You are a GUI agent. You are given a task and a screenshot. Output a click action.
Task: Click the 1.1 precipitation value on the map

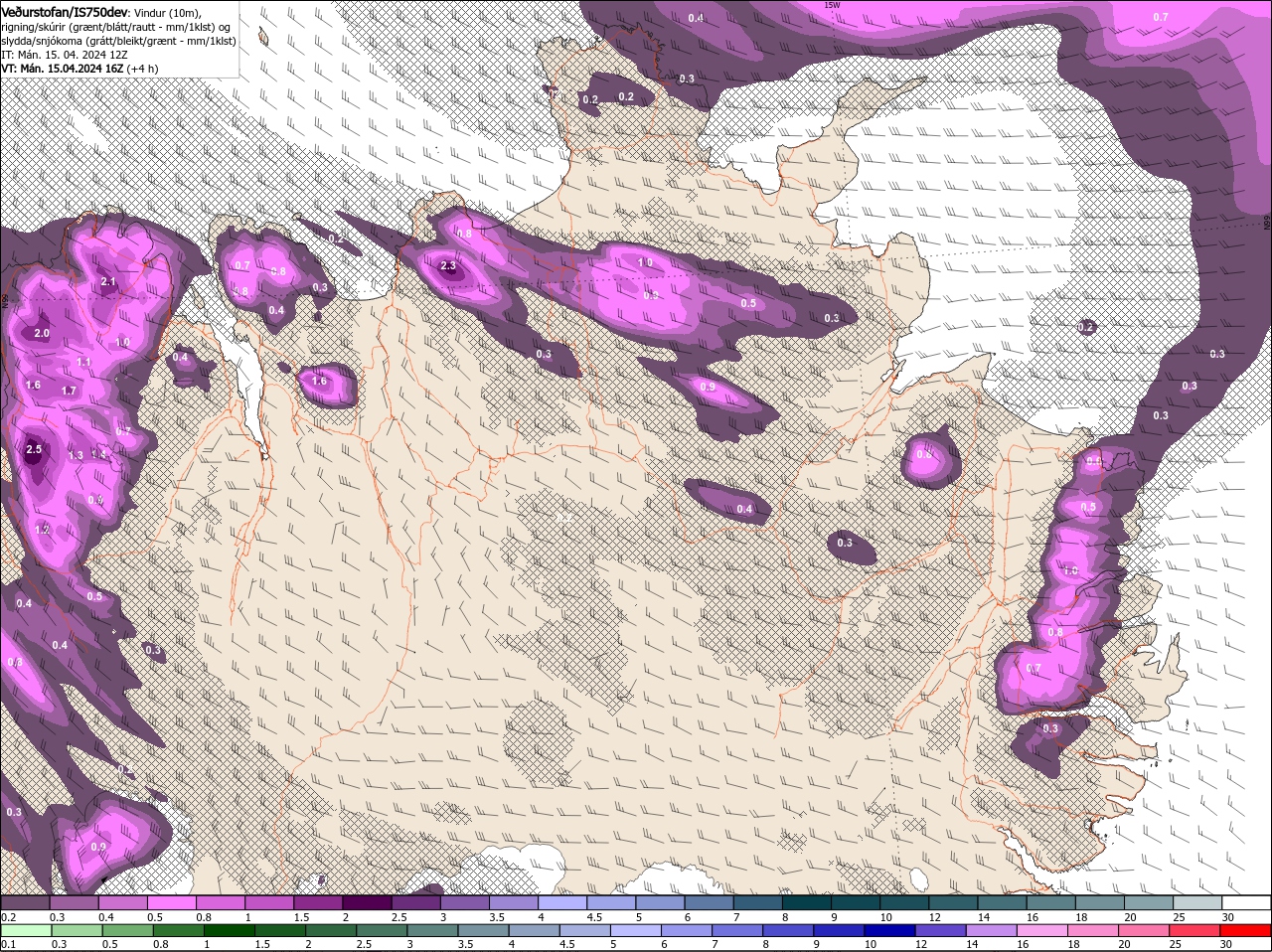(84, 363)
